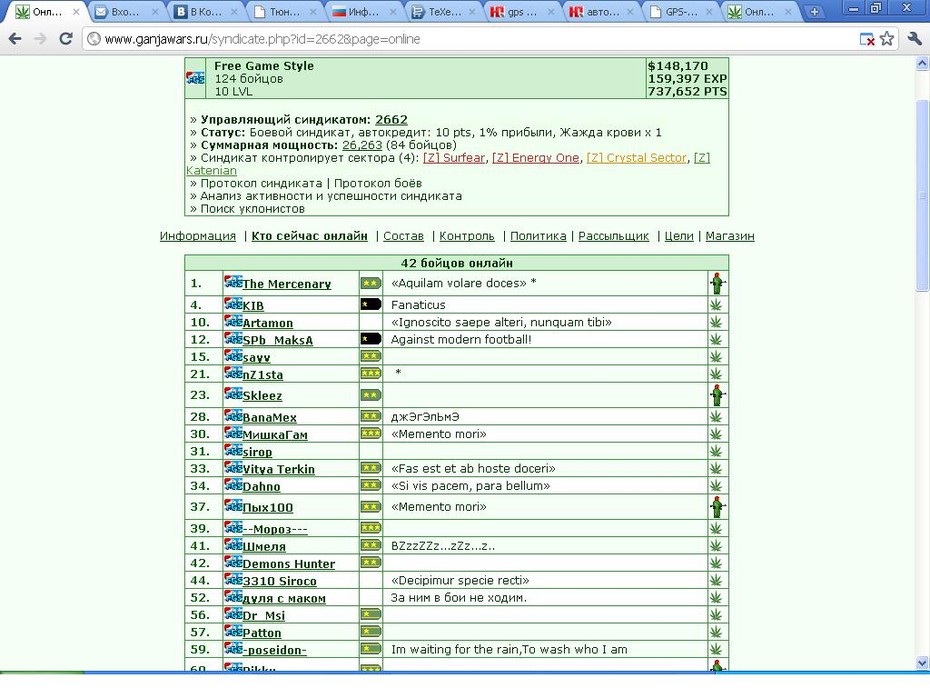
Task: Reload the page with the refresh icon
Action: (x=66, y=39)
